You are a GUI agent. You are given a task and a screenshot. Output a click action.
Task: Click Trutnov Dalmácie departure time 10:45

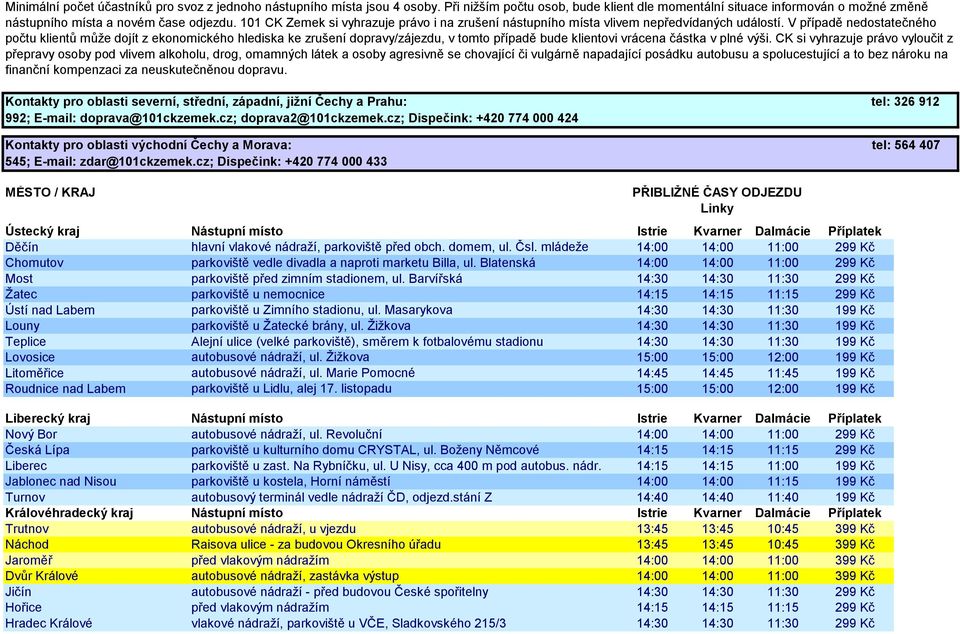783,529
